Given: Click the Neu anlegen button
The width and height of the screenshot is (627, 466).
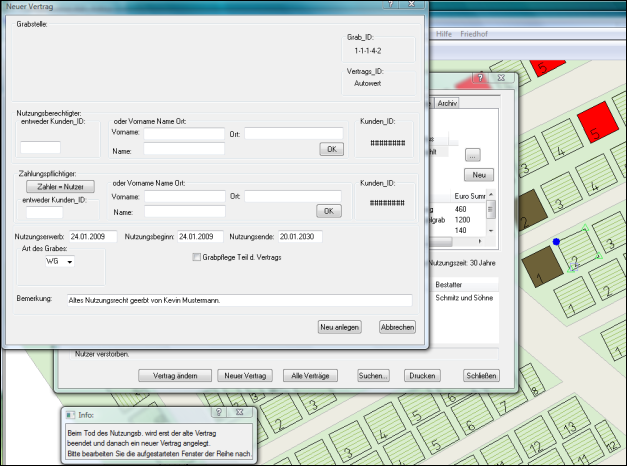Looking at the screenshot, I should (339, 327).
